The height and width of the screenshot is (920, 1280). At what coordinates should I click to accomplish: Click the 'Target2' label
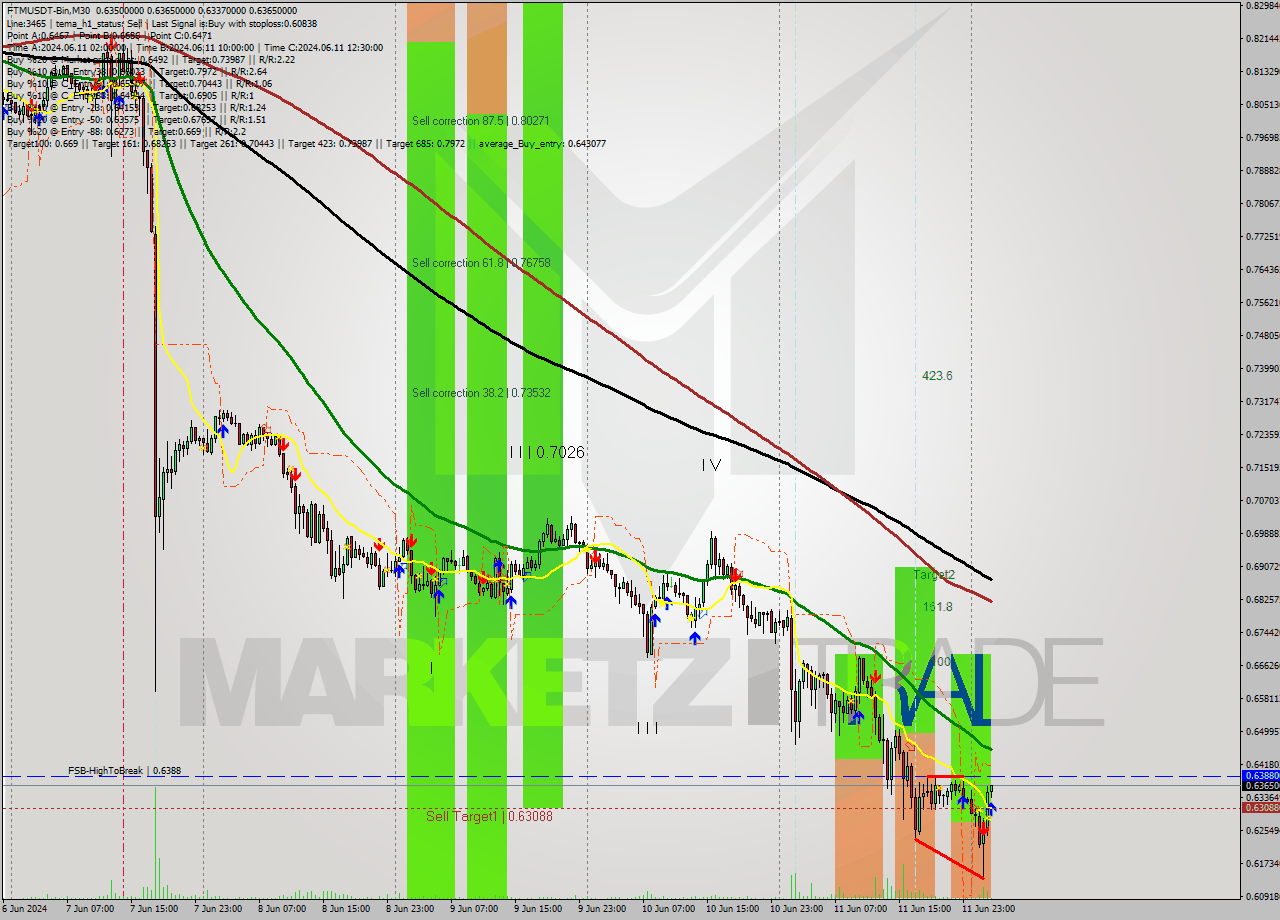pyautogui.click(x=935, y=575)
